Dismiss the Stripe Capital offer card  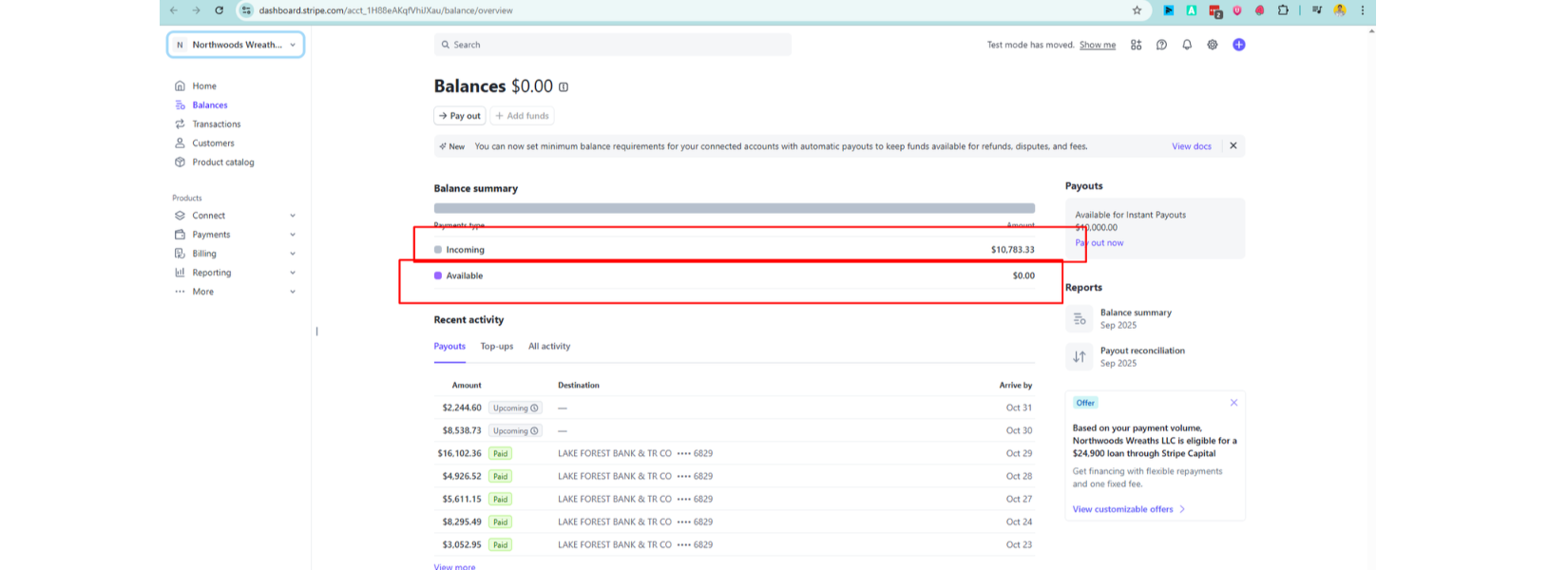click(x=1233, y=403)
